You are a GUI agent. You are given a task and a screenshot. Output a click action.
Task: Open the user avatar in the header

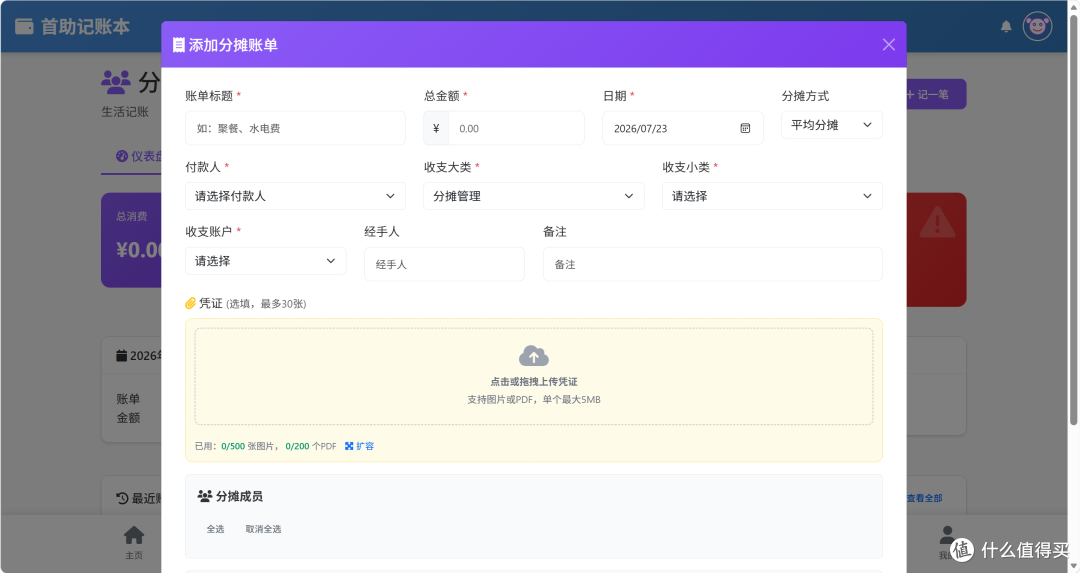pos(1037,26)
